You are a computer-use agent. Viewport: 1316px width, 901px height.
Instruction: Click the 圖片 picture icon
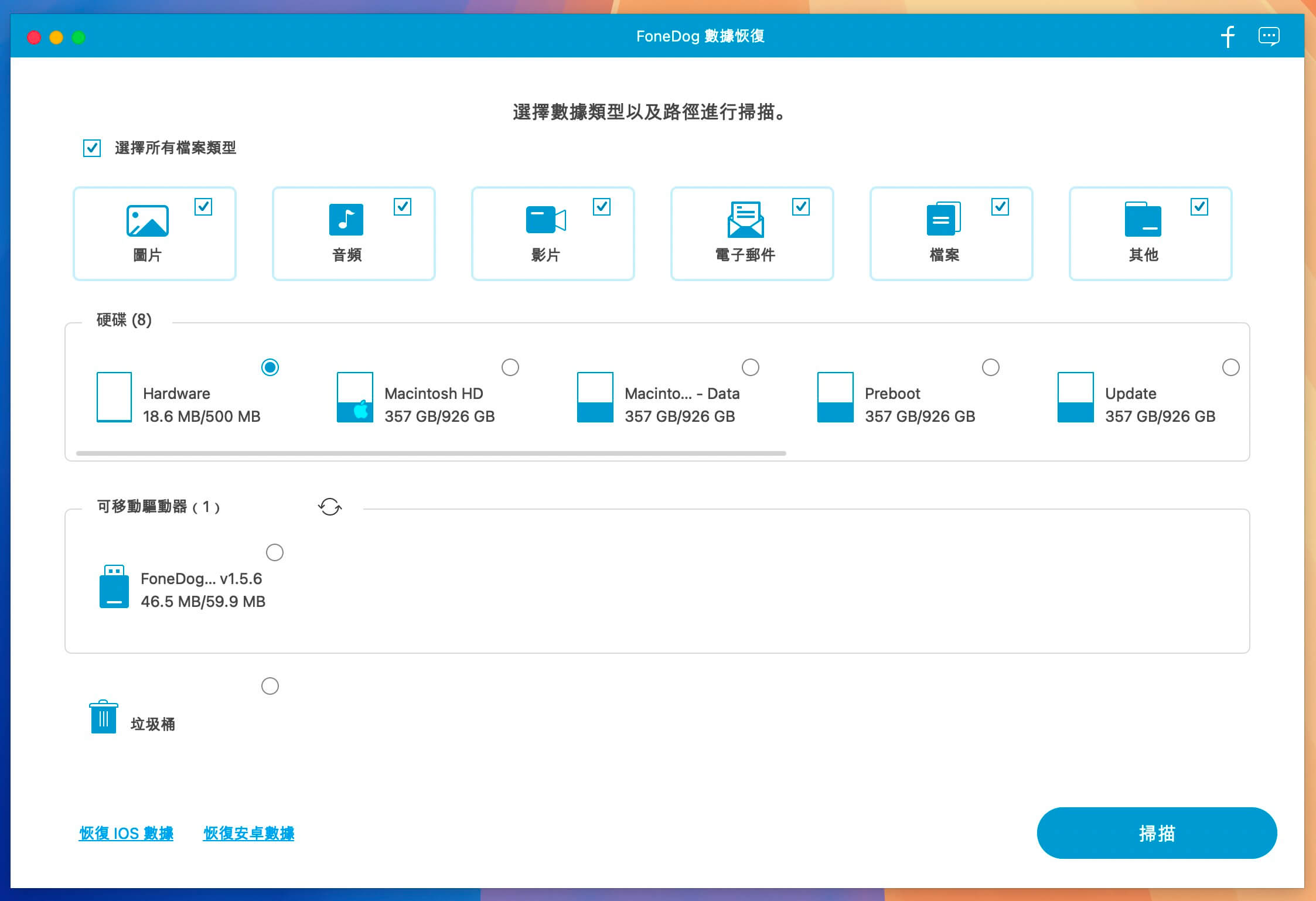click(148, 221)
